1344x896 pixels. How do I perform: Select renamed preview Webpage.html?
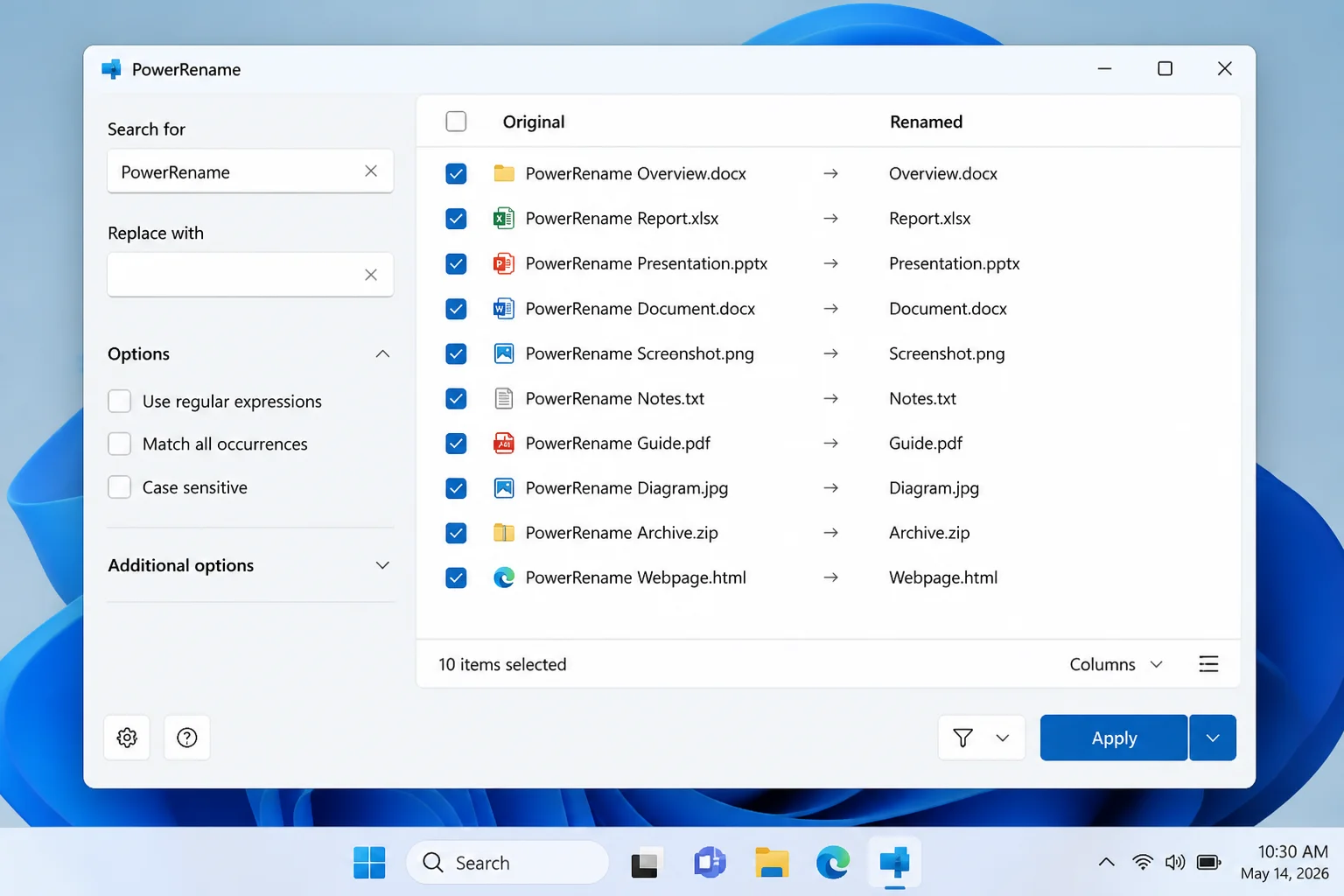[x=943, y=577]
